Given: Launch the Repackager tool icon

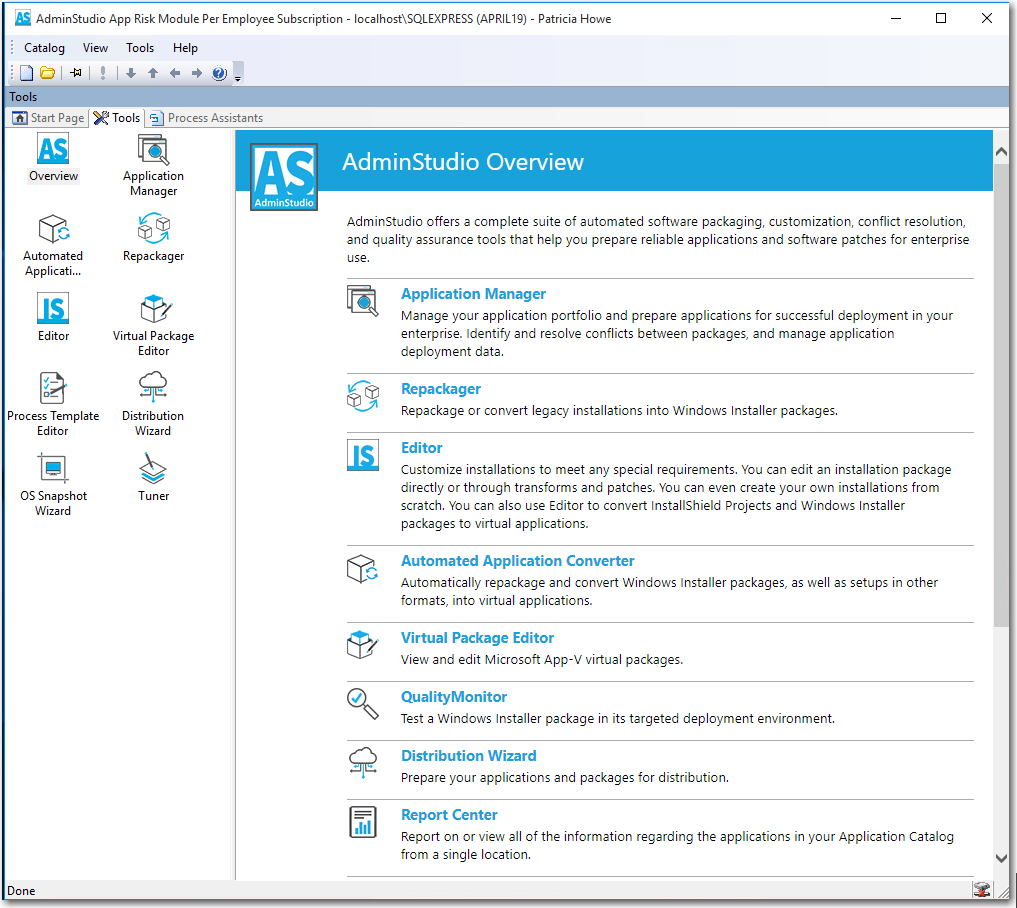Looking at the screenshot, I should (x=153, y=230).
